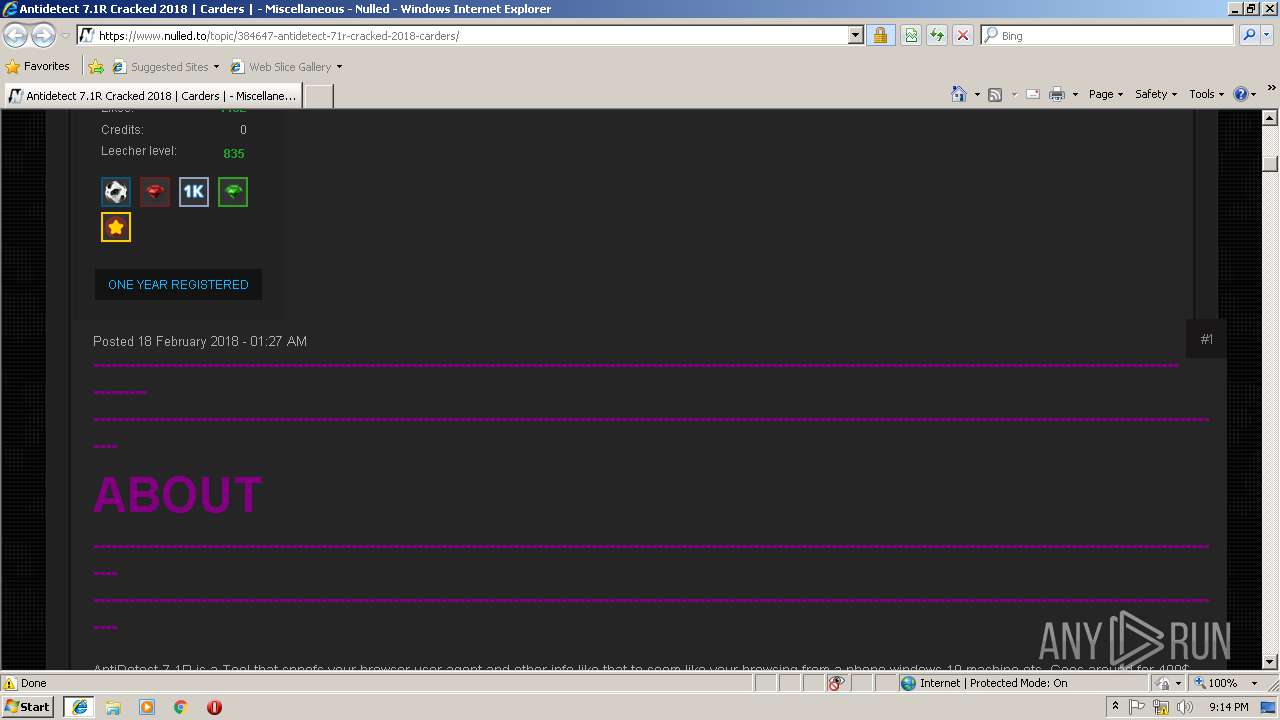Screen dimensions: 1280x720
Task: Expand the command bar overflow chevron
Action: (1272, 88)
